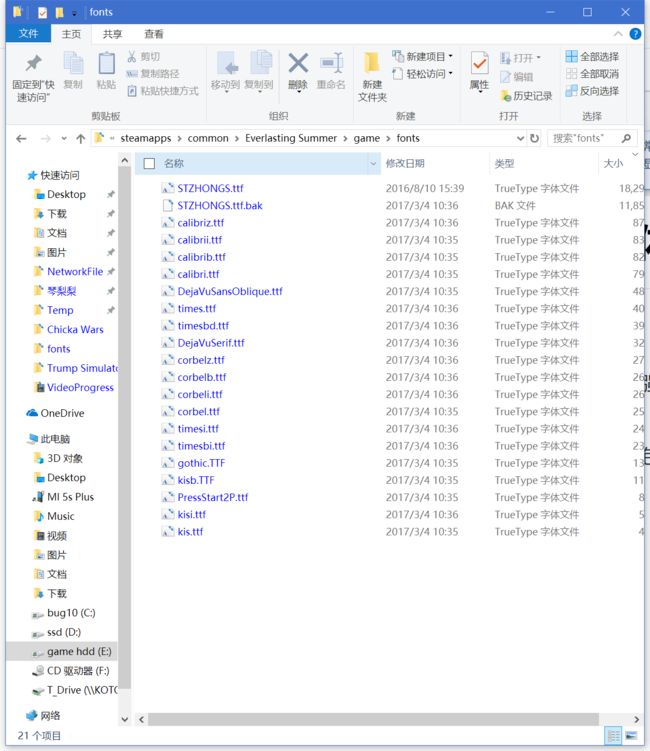Open New item (新建项目) dropdown
Screen dimensions: 650x751
pos(422,57)
